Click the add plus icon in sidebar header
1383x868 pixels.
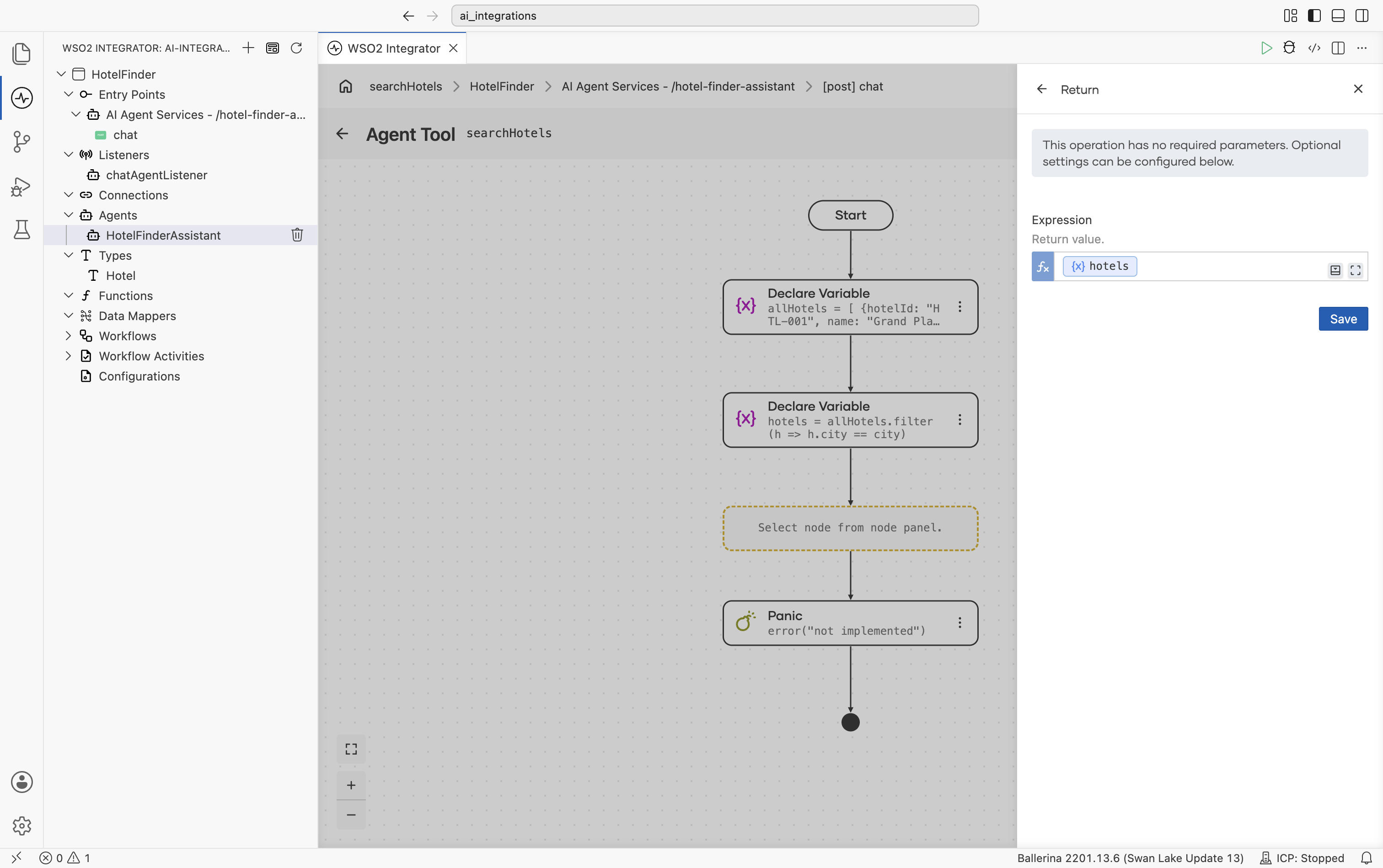[248, 48]
